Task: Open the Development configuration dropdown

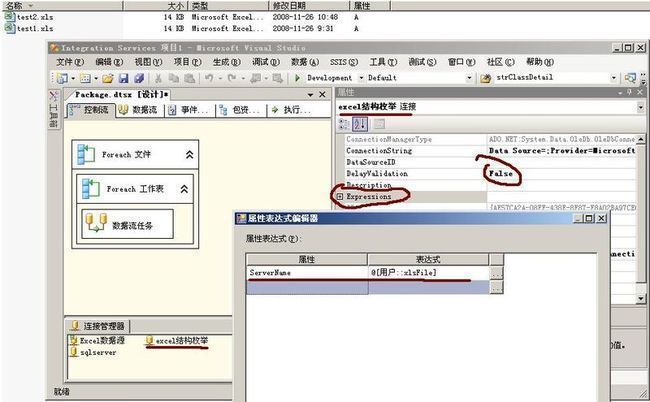Action: [361, 78]
